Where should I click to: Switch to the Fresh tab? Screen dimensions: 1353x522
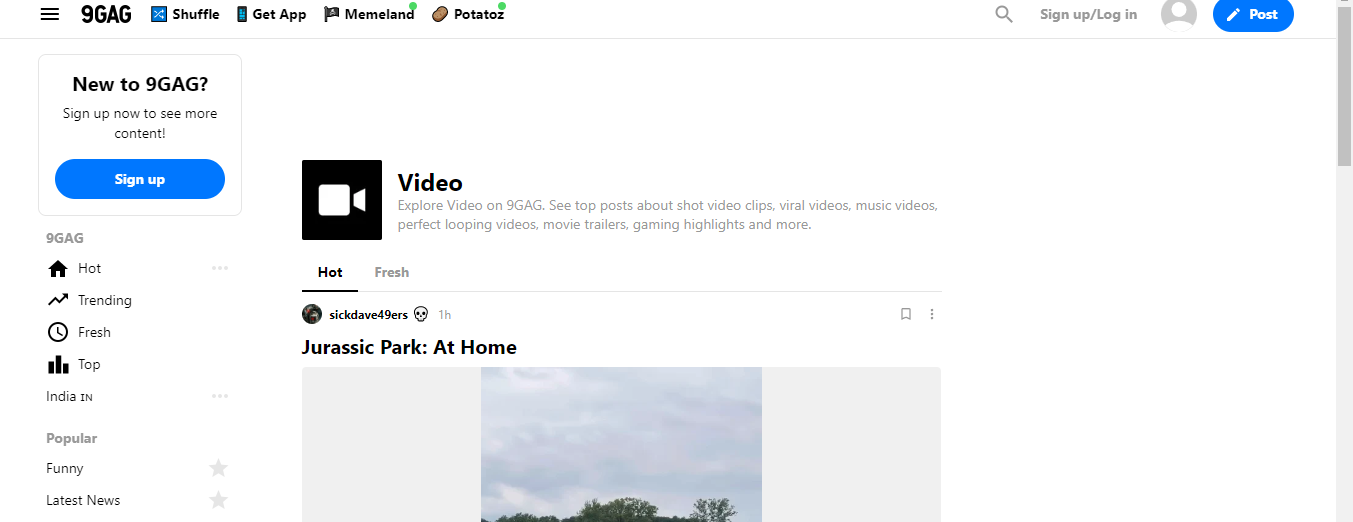point(392,272)
